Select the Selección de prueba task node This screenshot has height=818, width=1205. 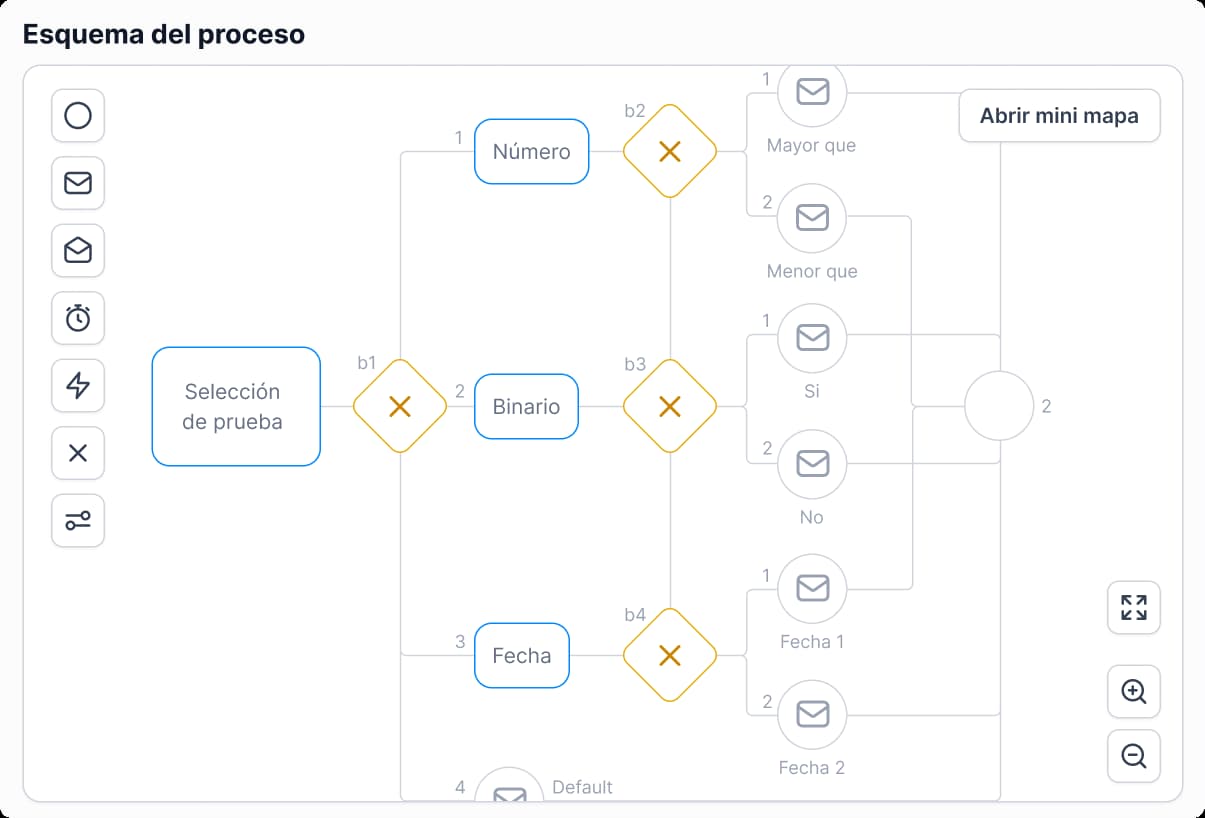[236, 406]
